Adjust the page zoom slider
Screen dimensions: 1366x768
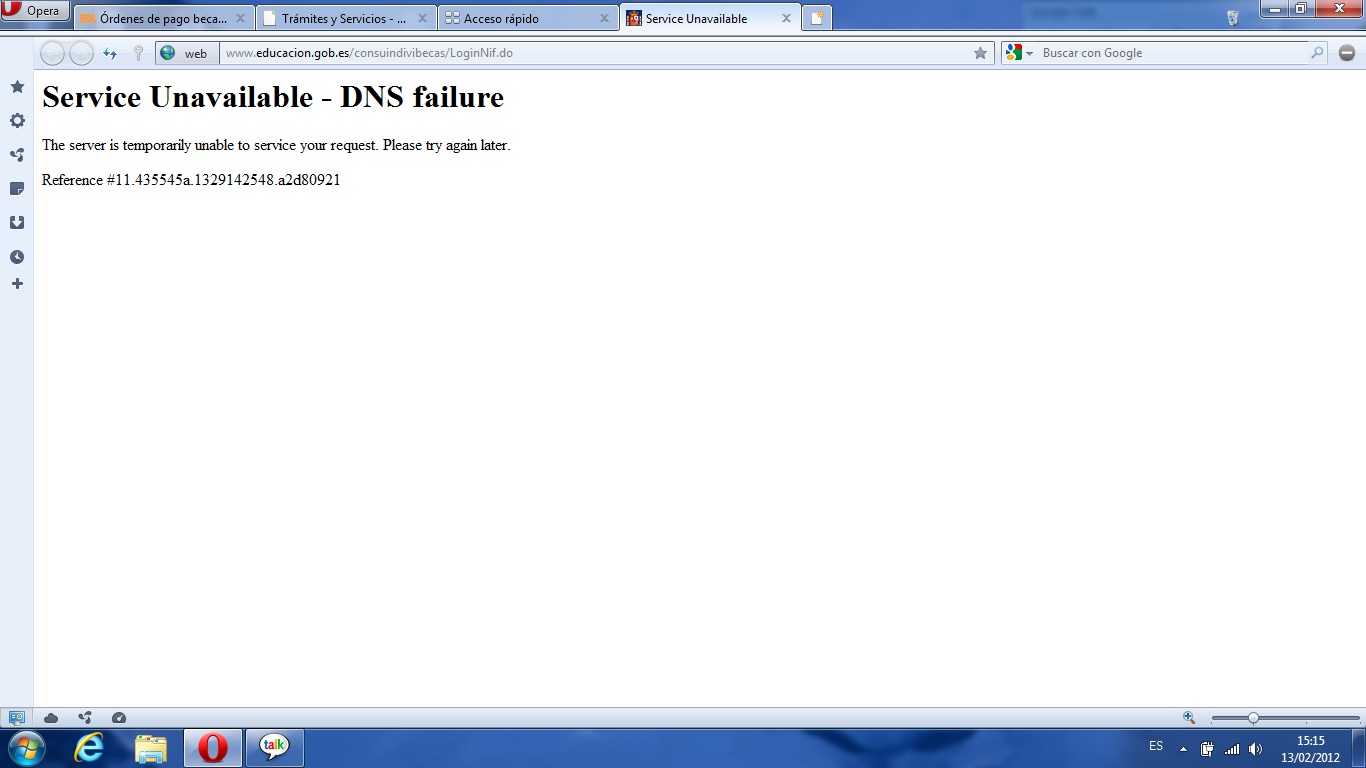[1285, 718]
